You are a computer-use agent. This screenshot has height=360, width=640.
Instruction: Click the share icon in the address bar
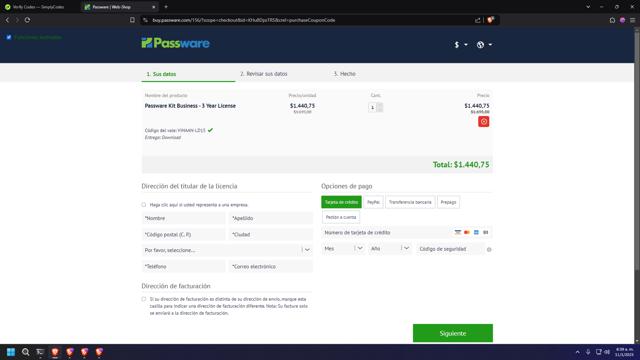pyautogui.click(x=478, y=20)
